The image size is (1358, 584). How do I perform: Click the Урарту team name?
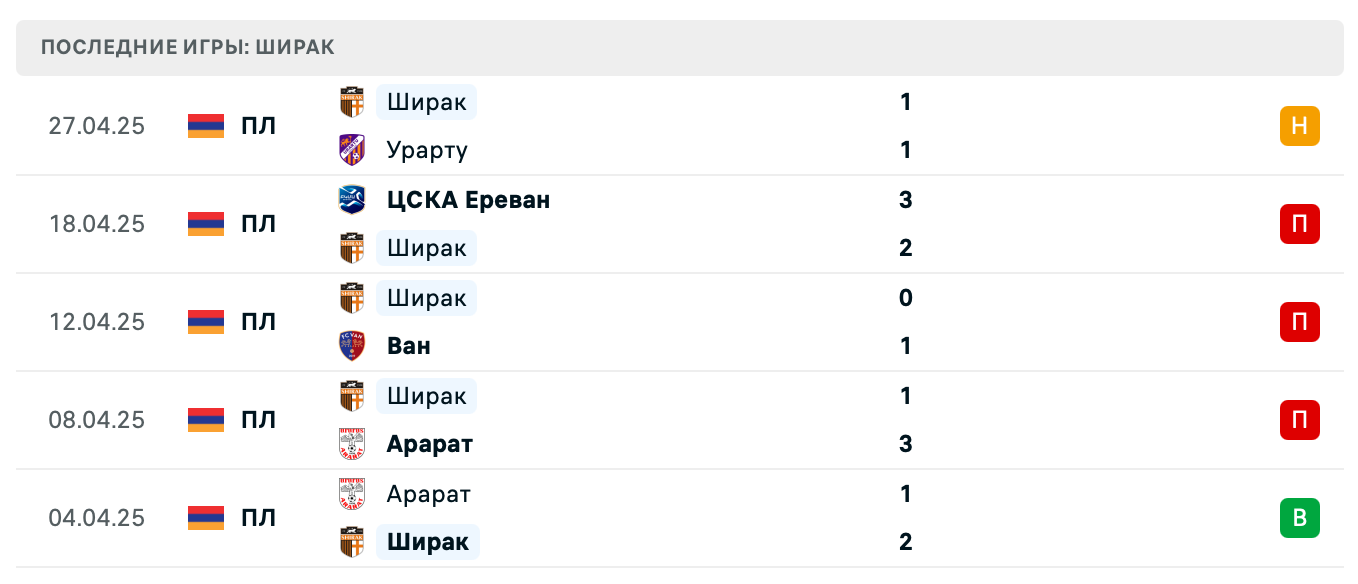pos(426,149)
